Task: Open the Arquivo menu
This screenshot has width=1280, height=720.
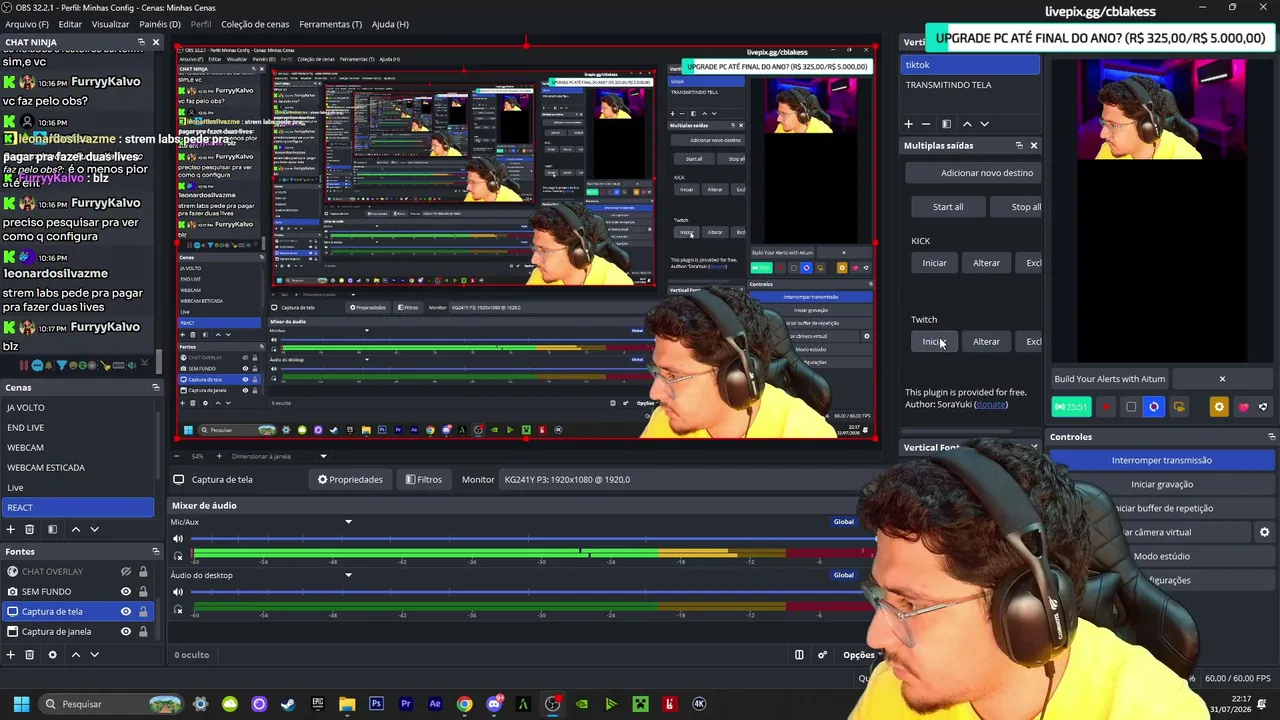Action: tap(27, 24)
